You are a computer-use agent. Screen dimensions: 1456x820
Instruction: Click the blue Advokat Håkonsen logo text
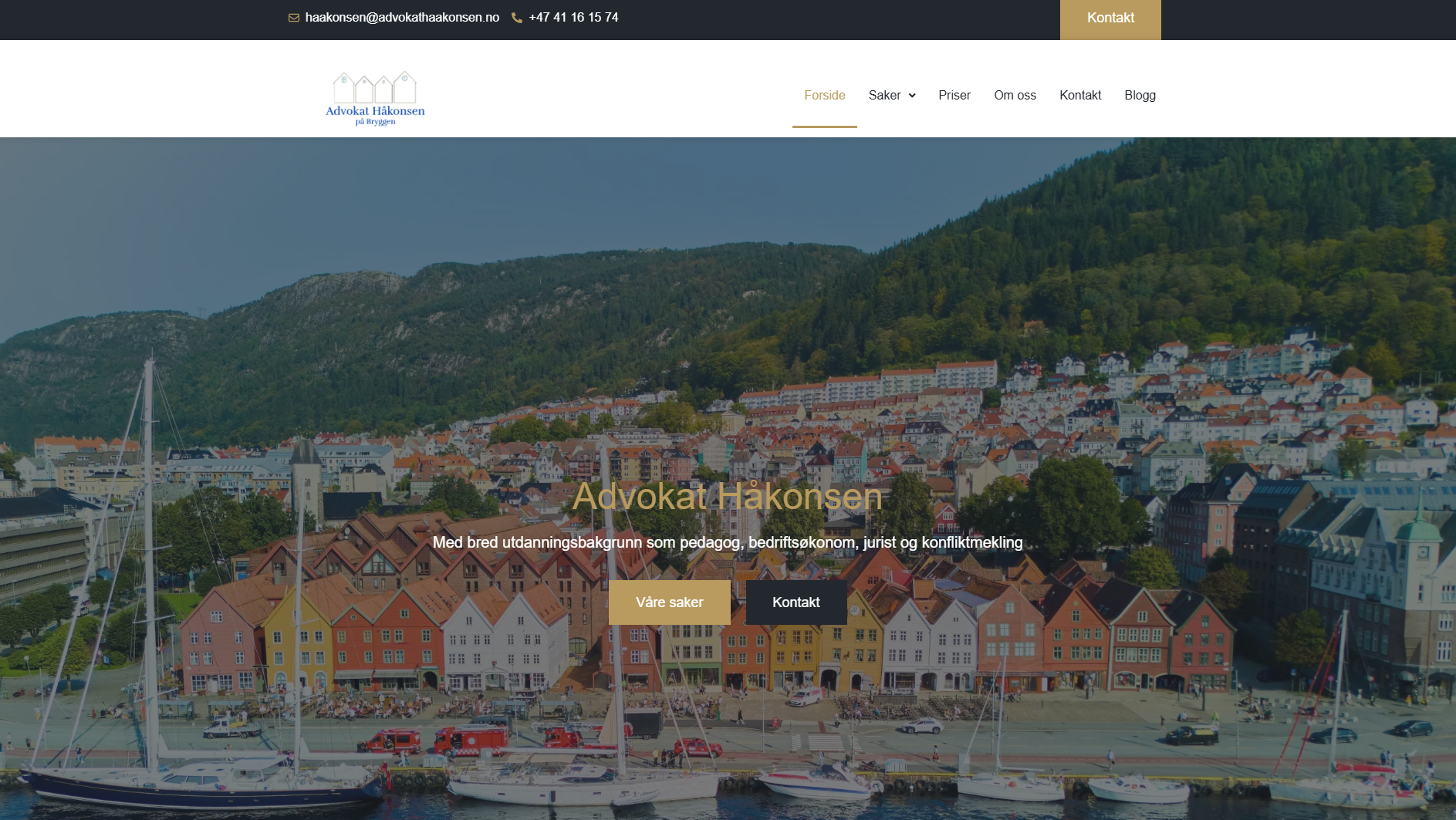(x=375, y=111)
